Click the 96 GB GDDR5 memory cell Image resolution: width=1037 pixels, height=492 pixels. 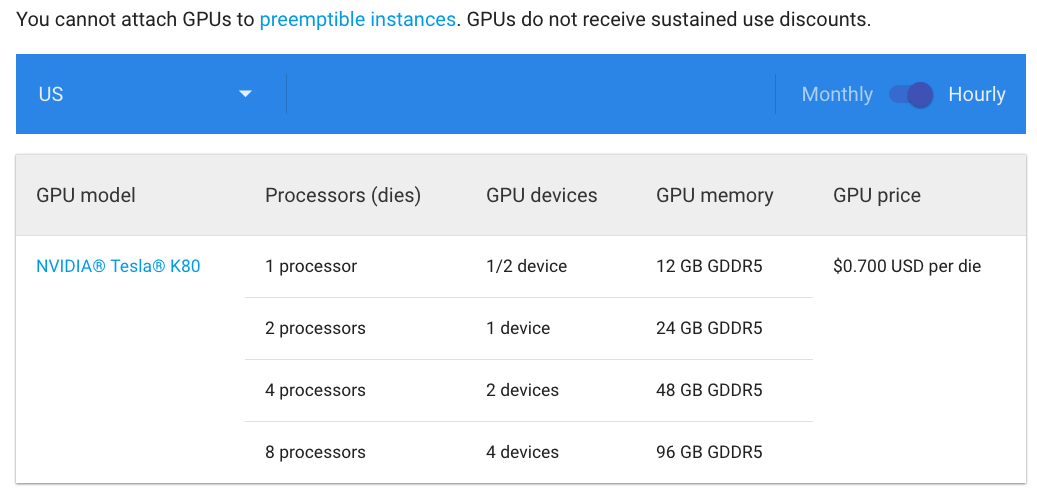(x=709, y=452)
